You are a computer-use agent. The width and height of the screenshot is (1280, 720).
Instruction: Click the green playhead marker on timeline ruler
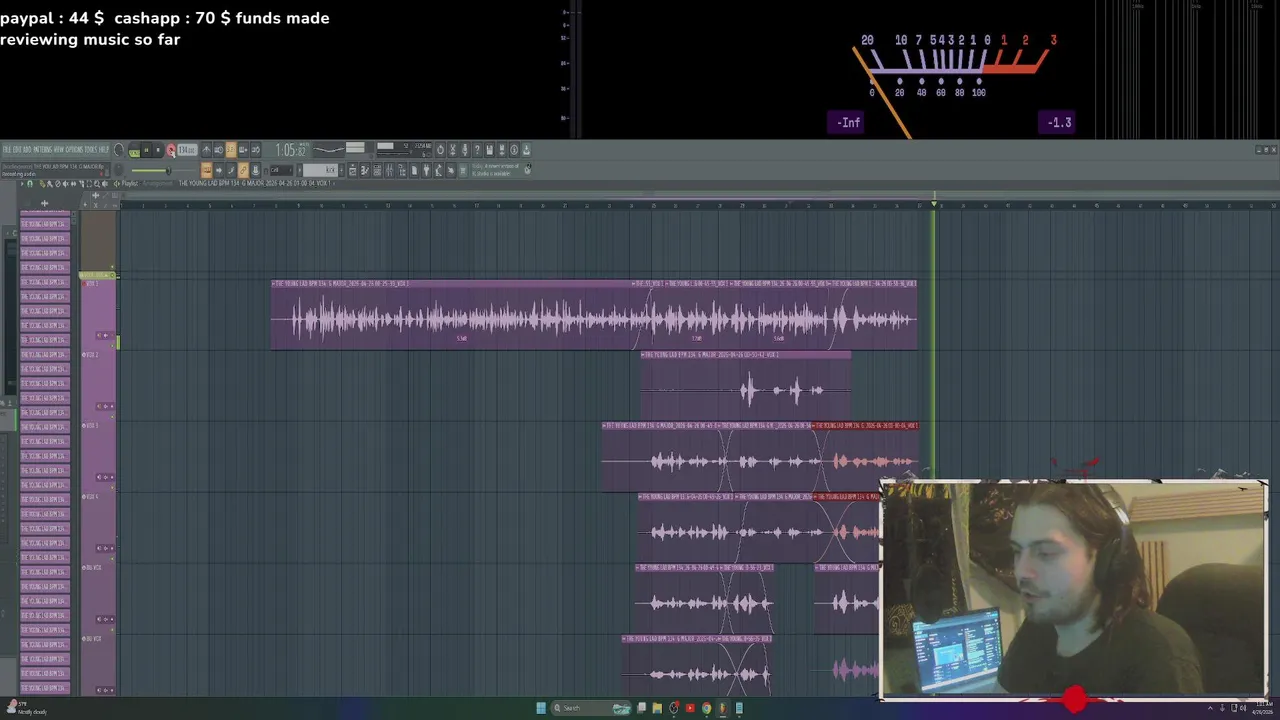click(x=934, y=204)
